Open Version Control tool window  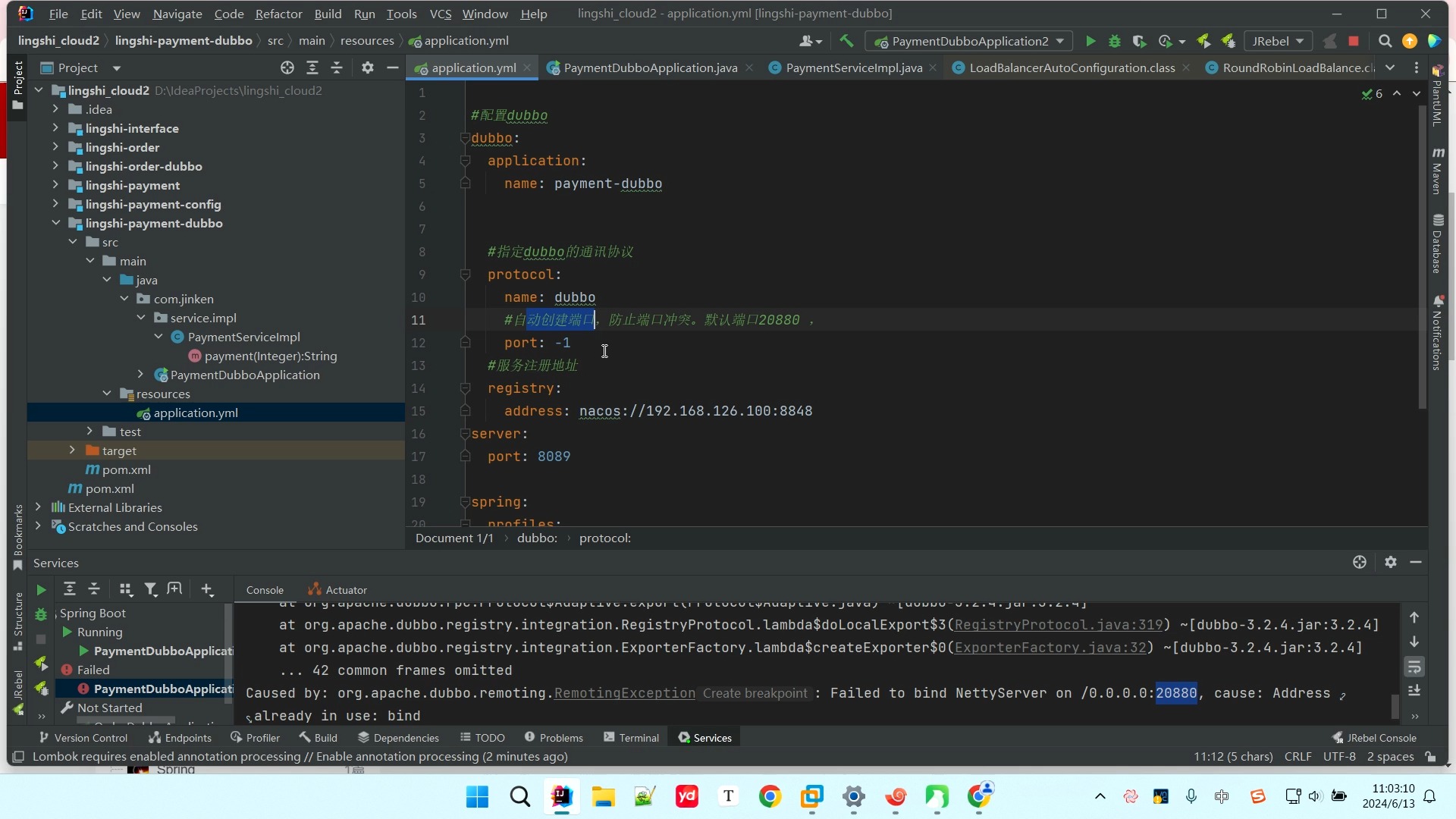click(83, 737)
